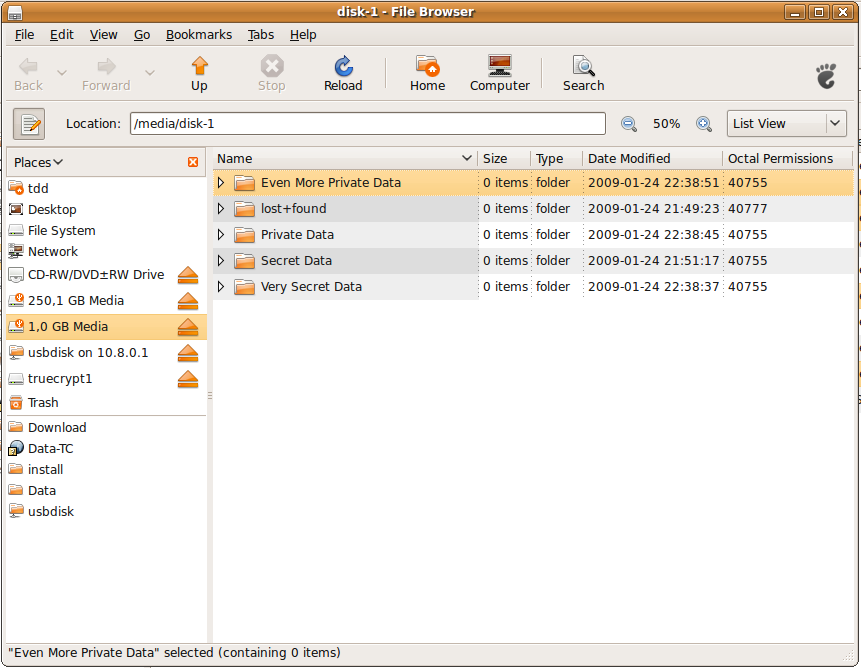Open the Back history dropdown arrow
861x668 pixels.
click(62, 72)
